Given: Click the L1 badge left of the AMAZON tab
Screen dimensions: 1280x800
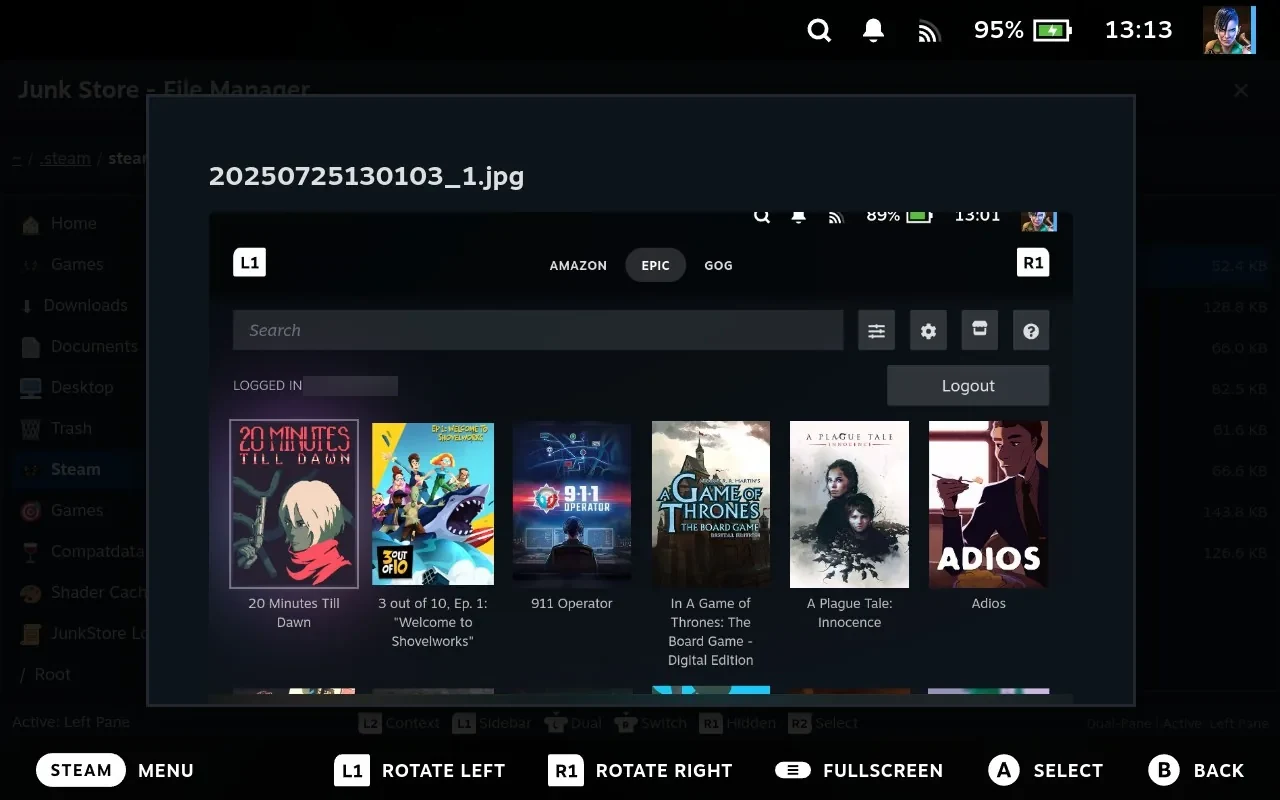Looking at the screenshot, I should point(250,263).
